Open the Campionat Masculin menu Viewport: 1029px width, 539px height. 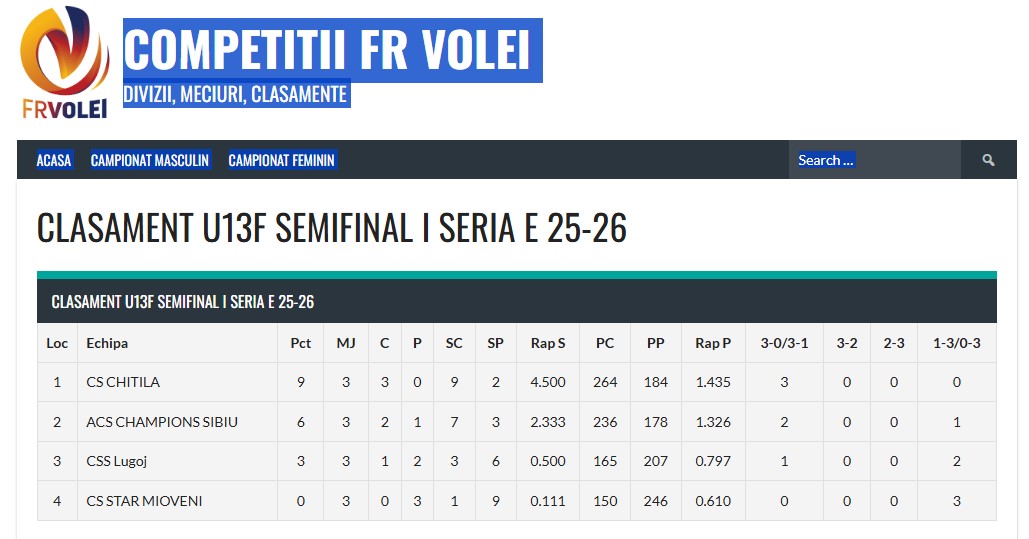pos(150,160)
